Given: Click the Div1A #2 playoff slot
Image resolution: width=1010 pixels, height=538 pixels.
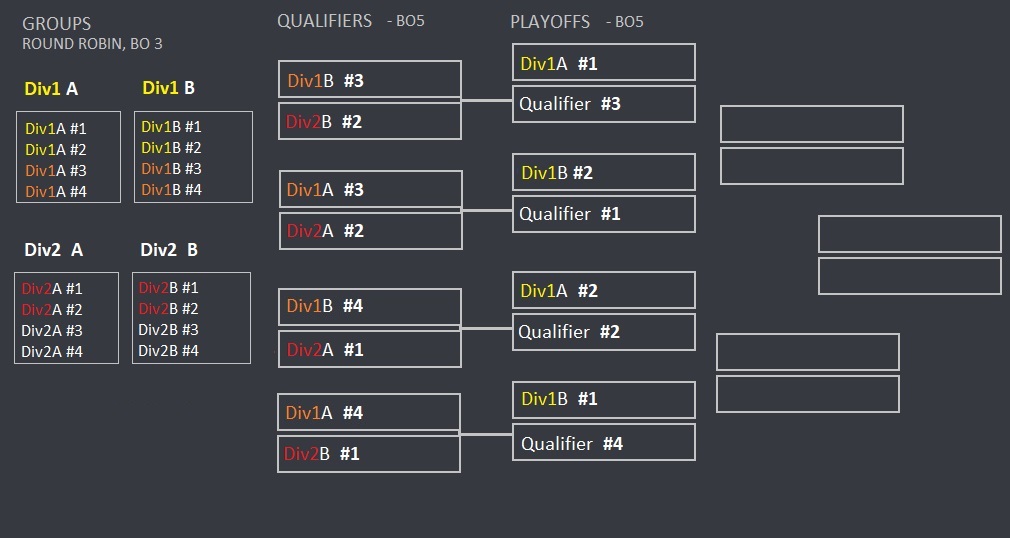Looking at the screenshot, I should [x=603, y=290].
